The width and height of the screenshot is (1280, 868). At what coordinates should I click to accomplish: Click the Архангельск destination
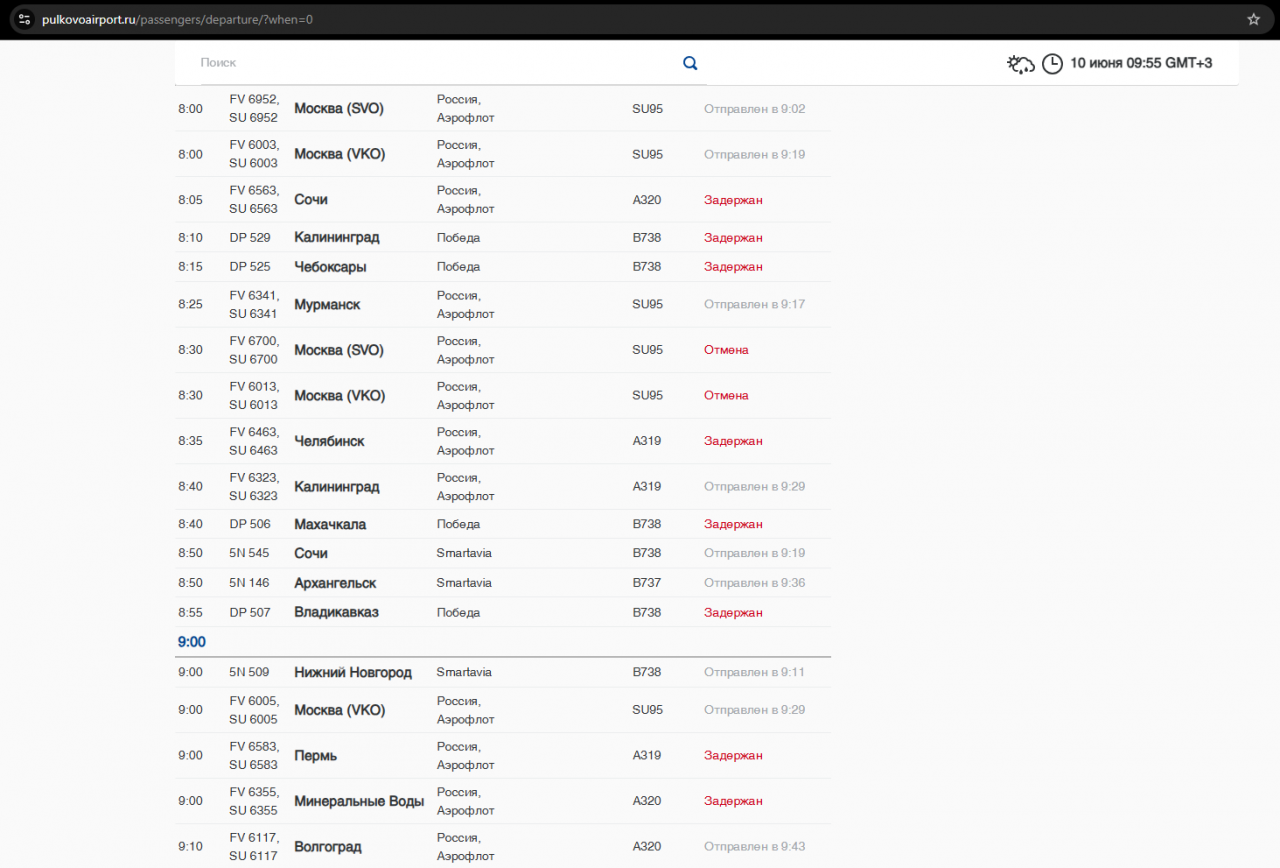click(x=335, y=583)
